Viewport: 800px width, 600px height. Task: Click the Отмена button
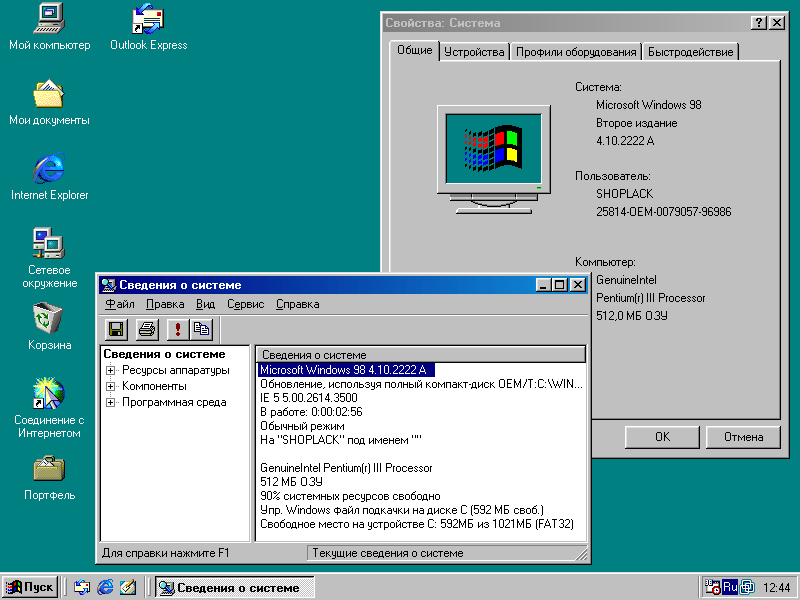[743, 437]
